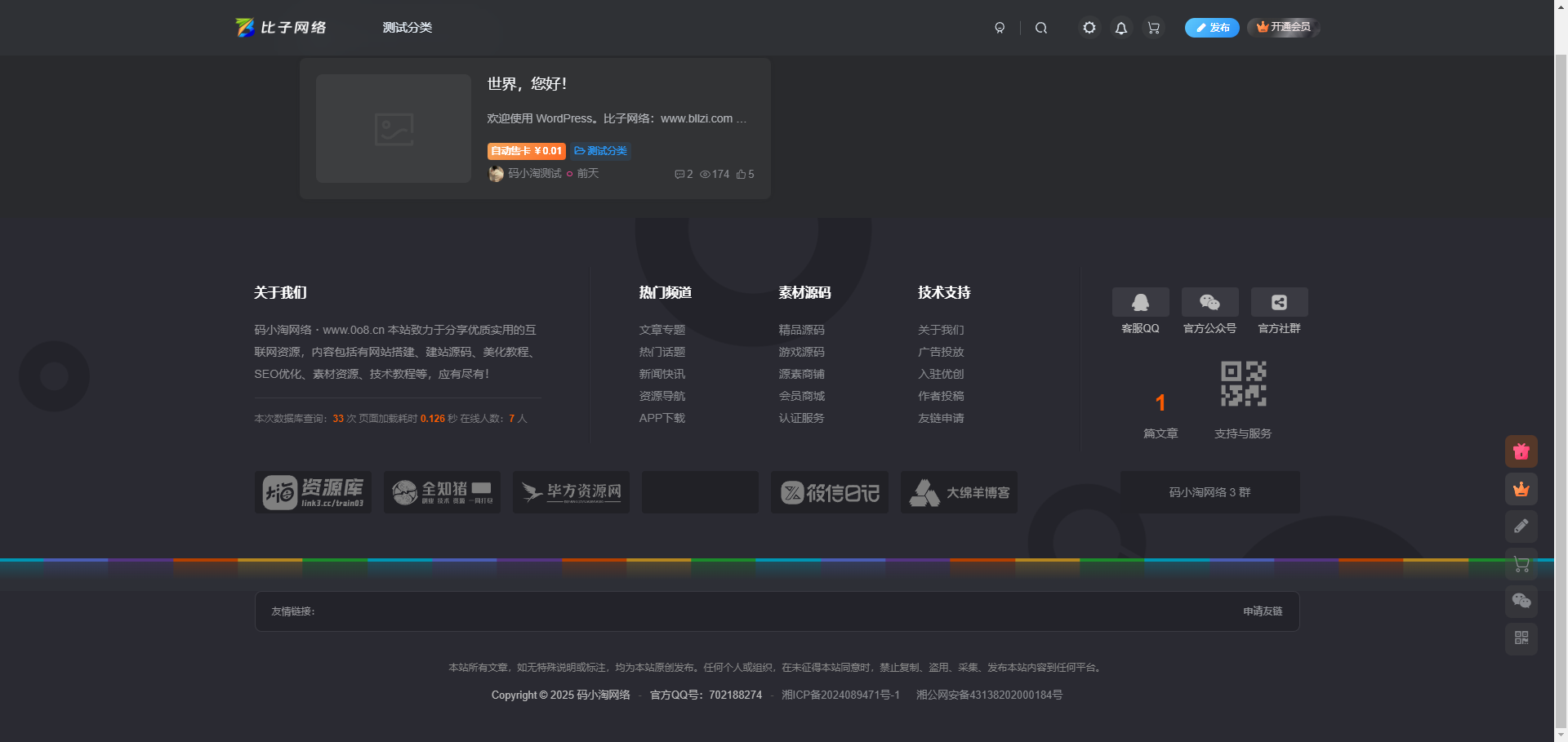Click the 比子网络 site logo

(x=281, y=27)
